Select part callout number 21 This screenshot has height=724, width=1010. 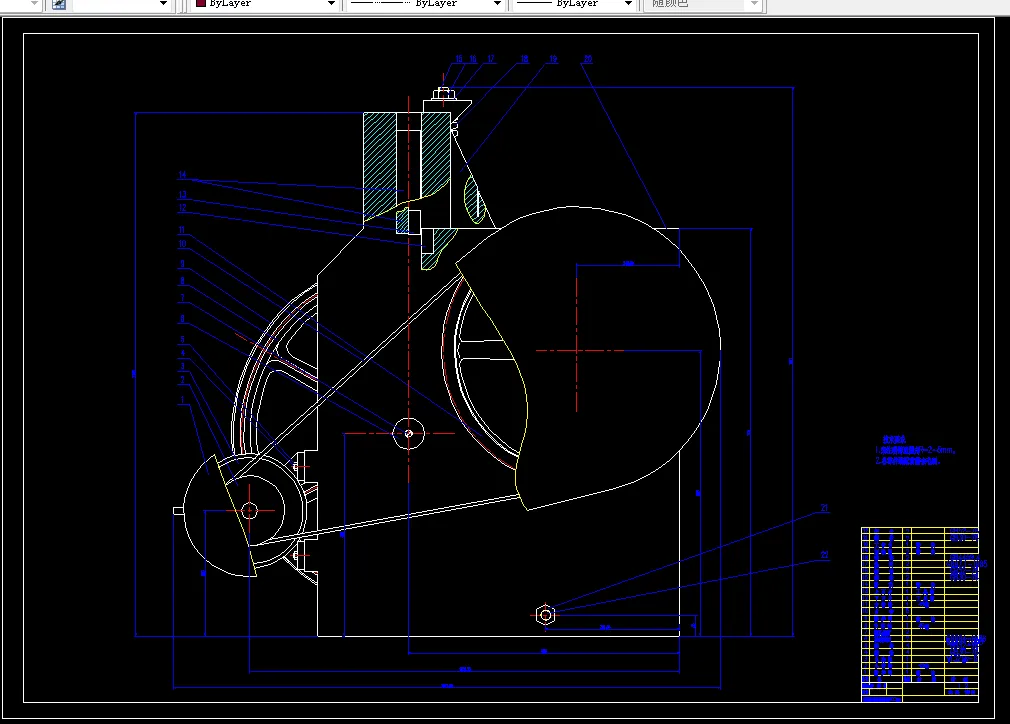[824, 508]
